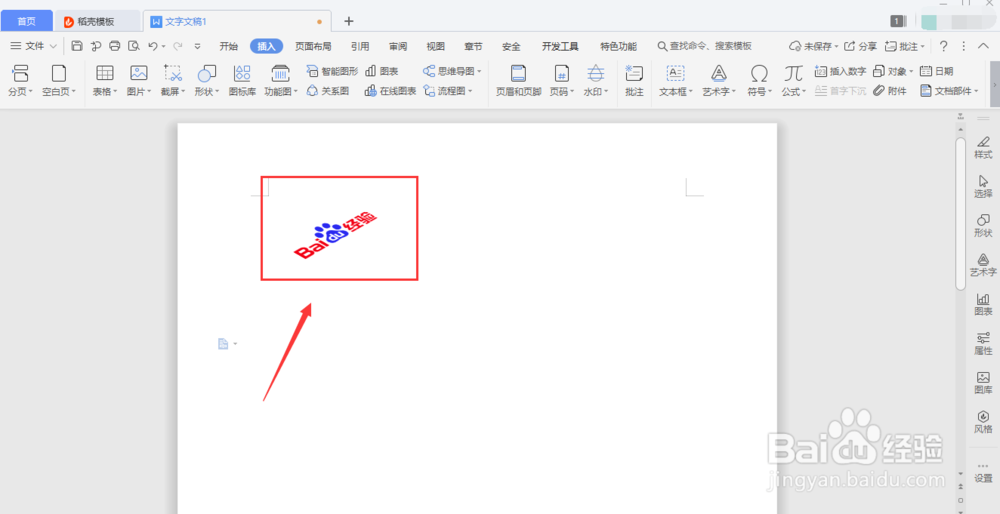Insert 智能图形 smart graphic
Screen dimensions: 1000x514
(x=332, y=71)
